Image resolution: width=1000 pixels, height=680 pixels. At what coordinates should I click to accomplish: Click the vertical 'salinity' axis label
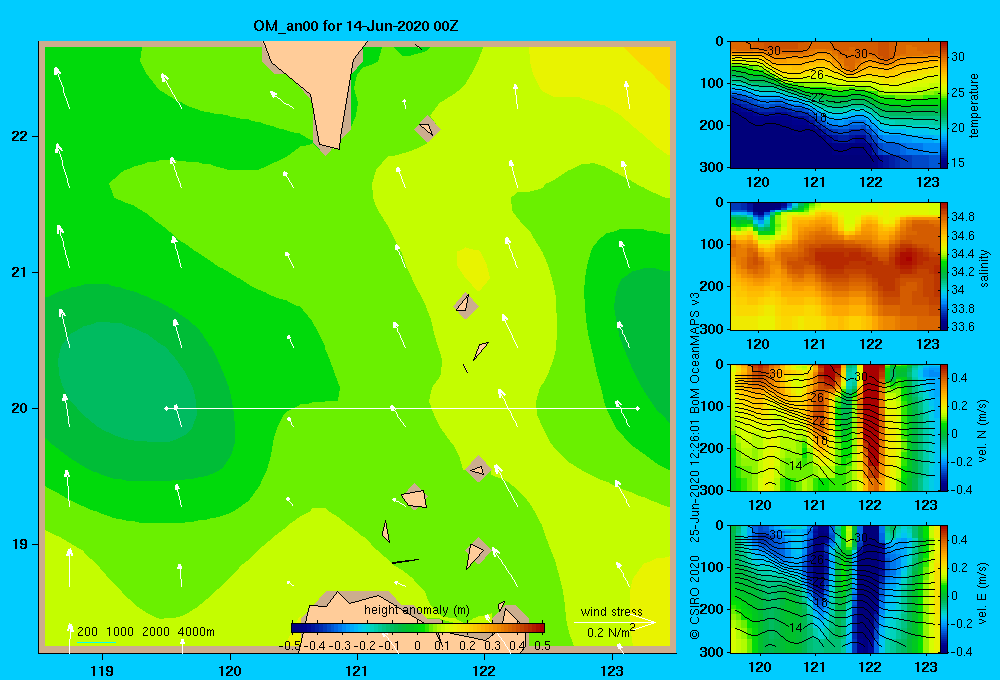click(983, 269)
